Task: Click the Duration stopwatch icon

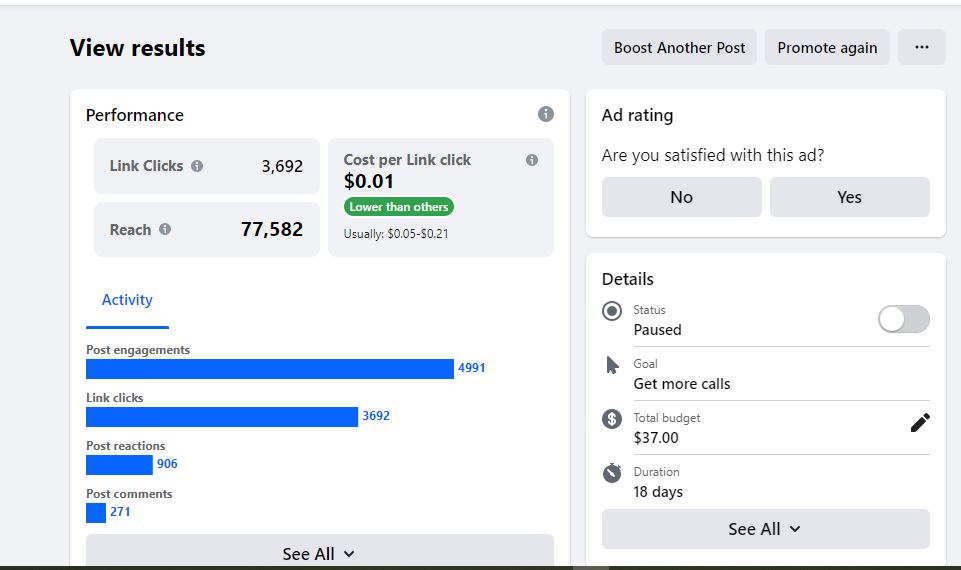Action: pos(612,473)
